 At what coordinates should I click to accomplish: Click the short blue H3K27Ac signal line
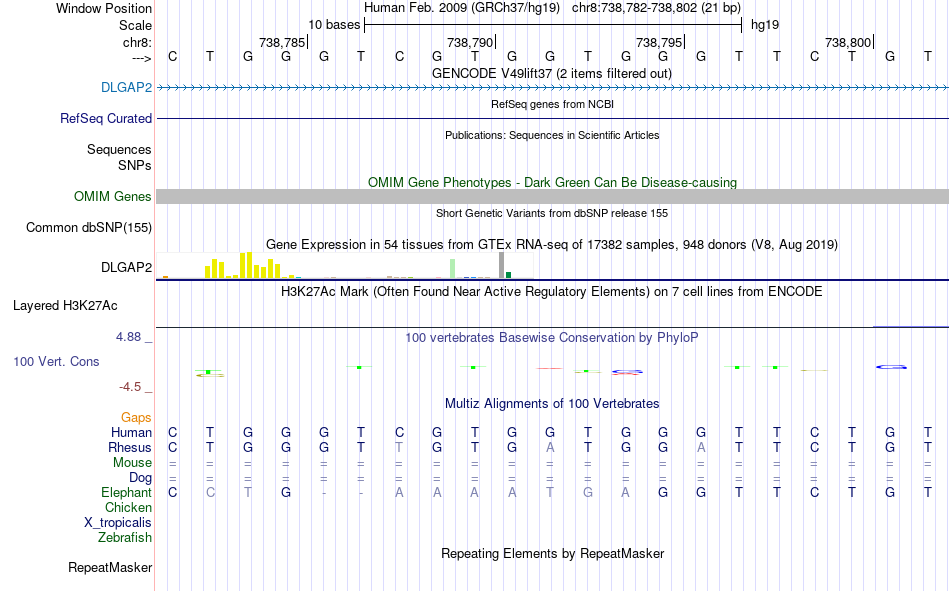point(911,327)
